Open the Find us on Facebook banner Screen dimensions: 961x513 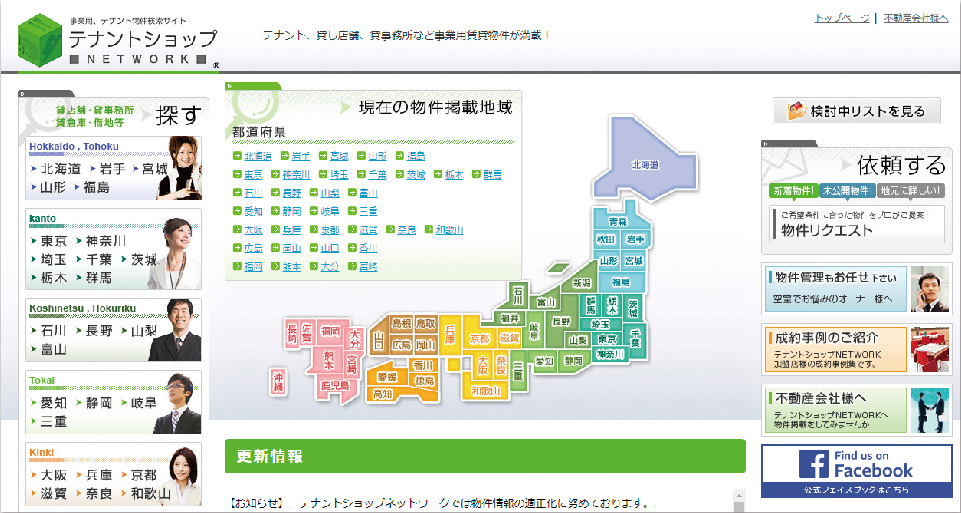(856, 471)
